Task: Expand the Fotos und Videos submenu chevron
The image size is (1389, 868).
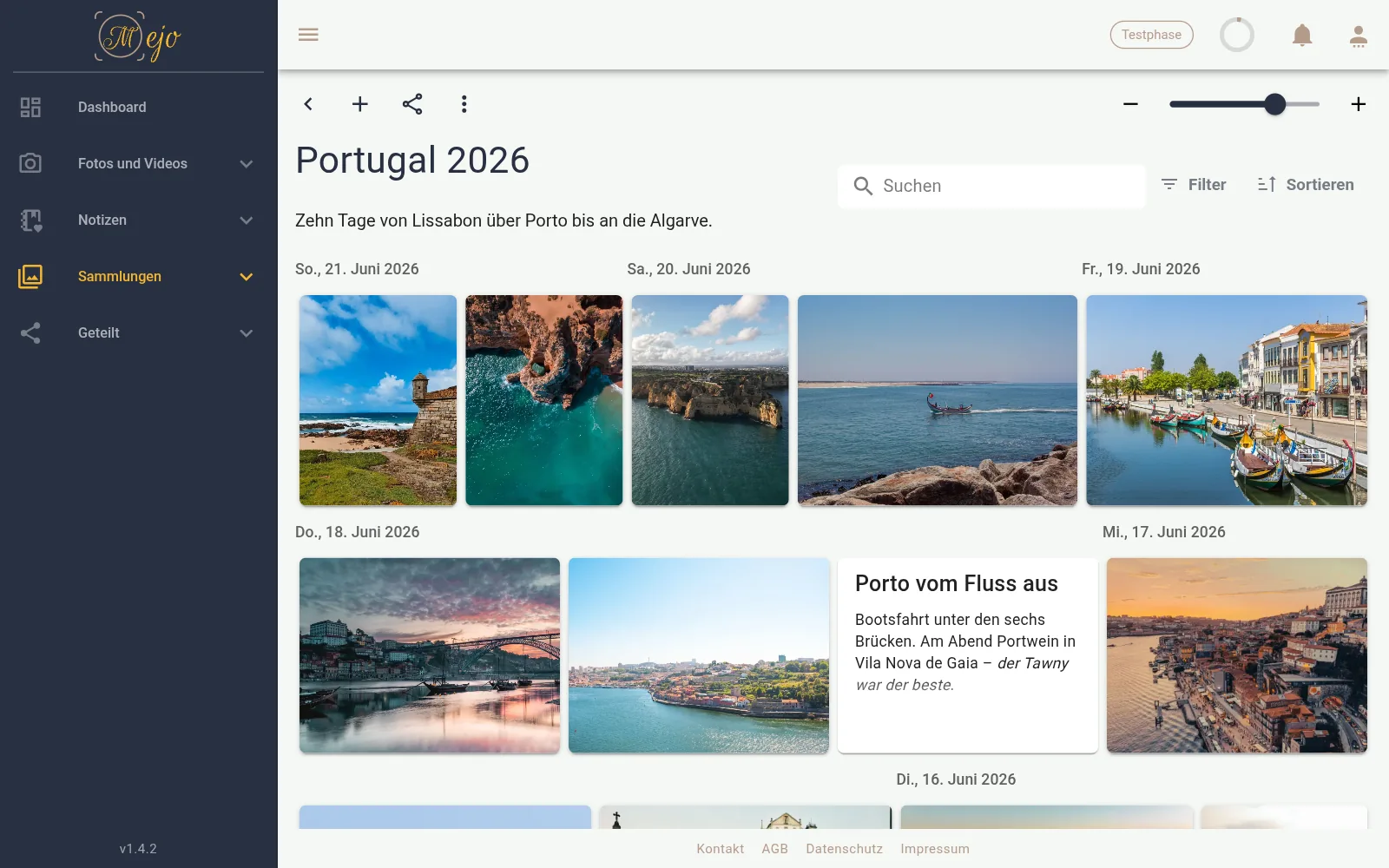Action: (x=247, y=164)
